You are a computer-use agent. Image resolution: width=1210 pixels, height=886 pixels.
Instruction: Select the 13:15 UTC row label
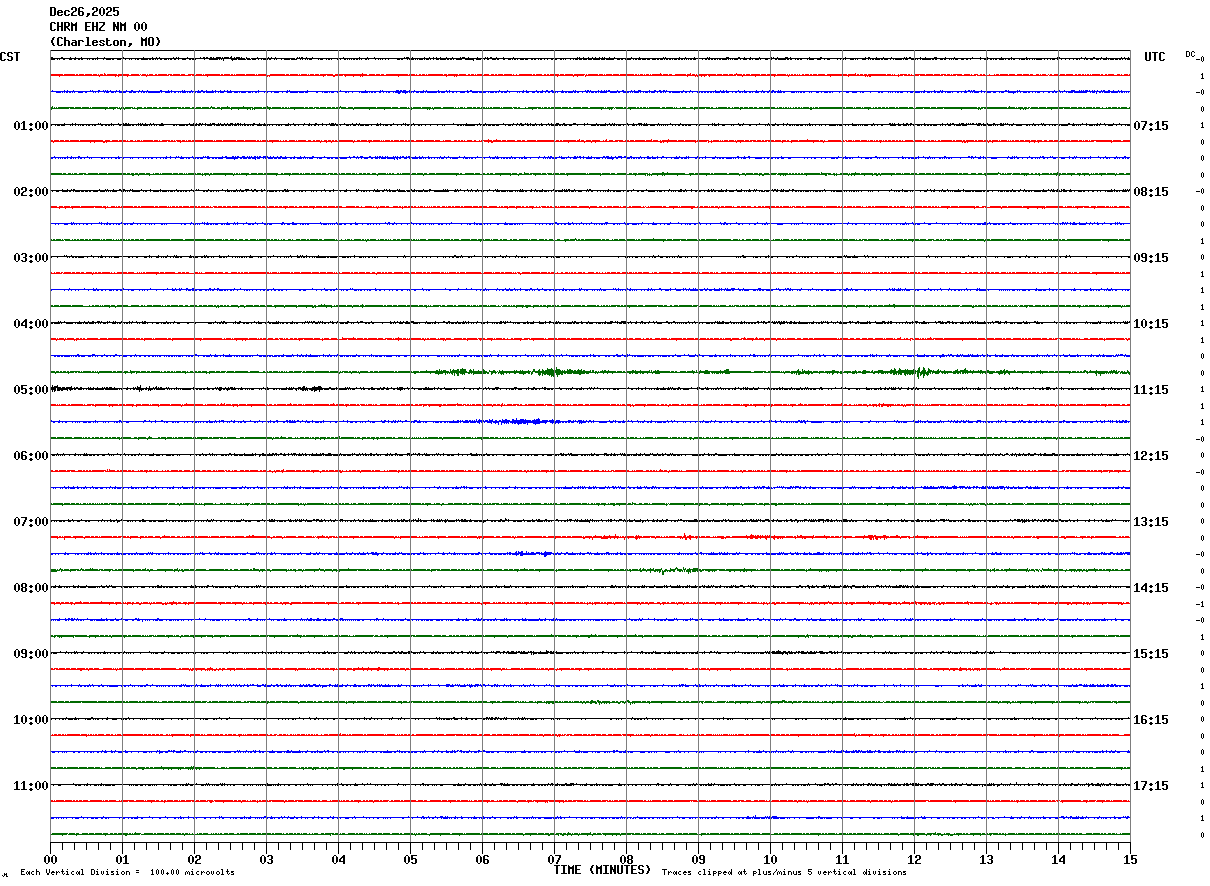1151,522
